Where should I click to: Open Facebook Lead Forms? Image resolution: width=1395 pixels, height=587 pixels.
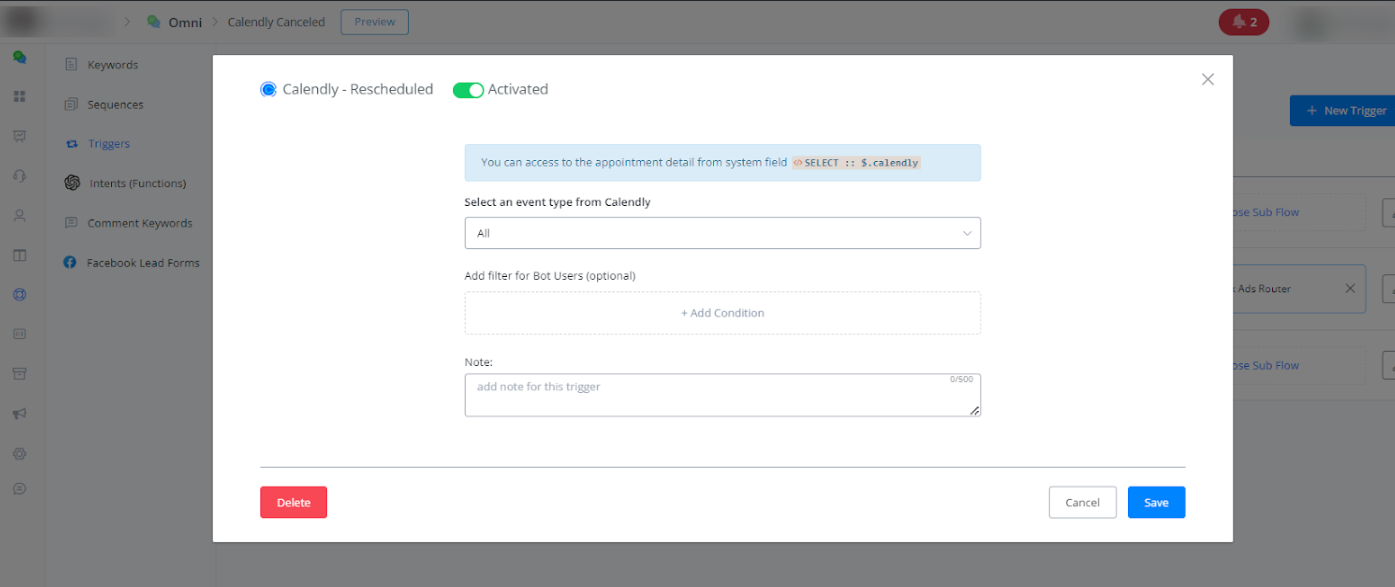(x=143, y=263)
